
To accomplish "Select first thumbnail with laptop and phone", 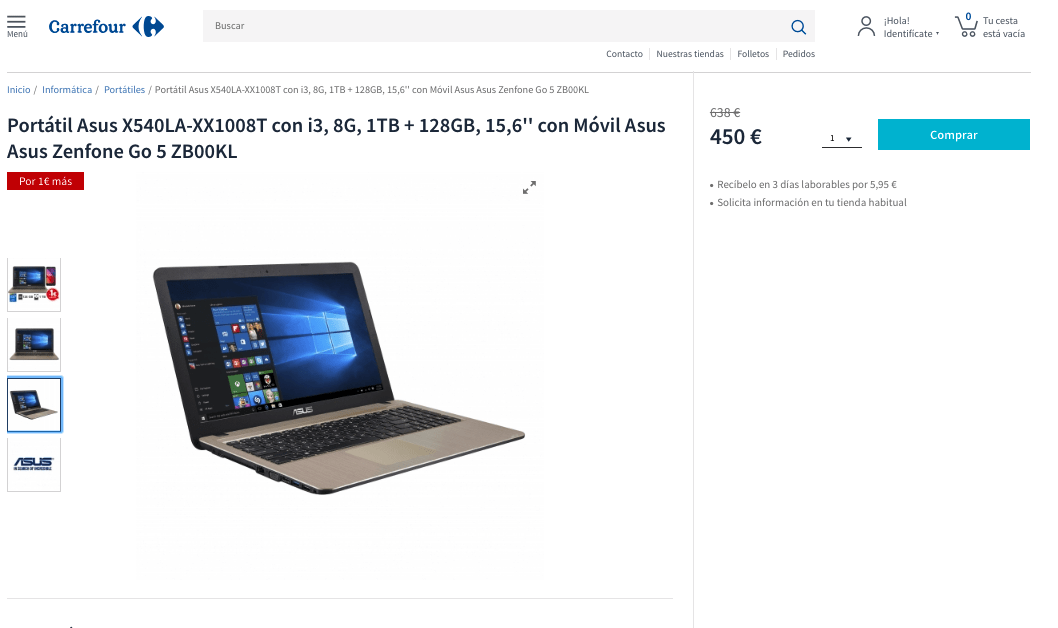I will [34, 285].
